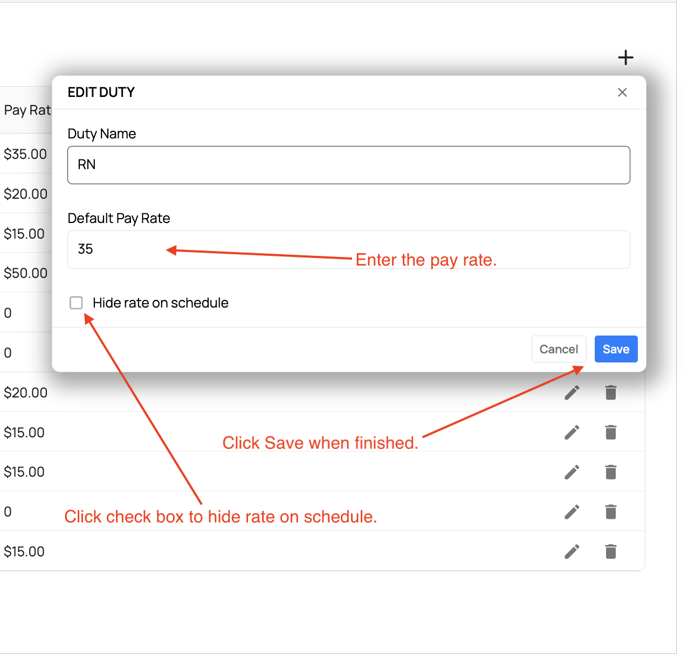Save the duty changes
Screen dimensions: 688x656
coord(616,349)
